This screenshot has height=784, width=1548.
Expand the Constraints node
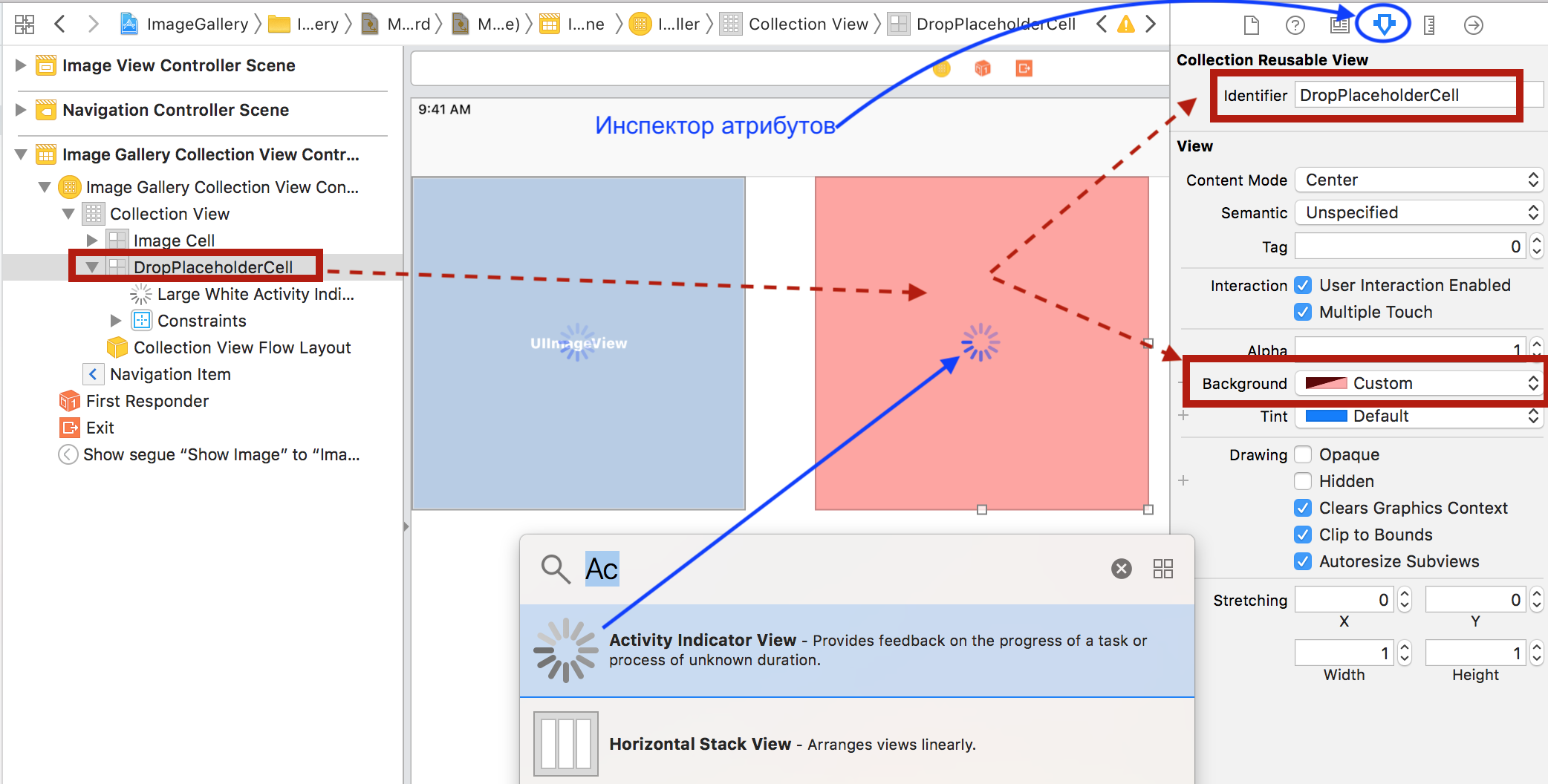pyautogui.click(x=116, y=321)
